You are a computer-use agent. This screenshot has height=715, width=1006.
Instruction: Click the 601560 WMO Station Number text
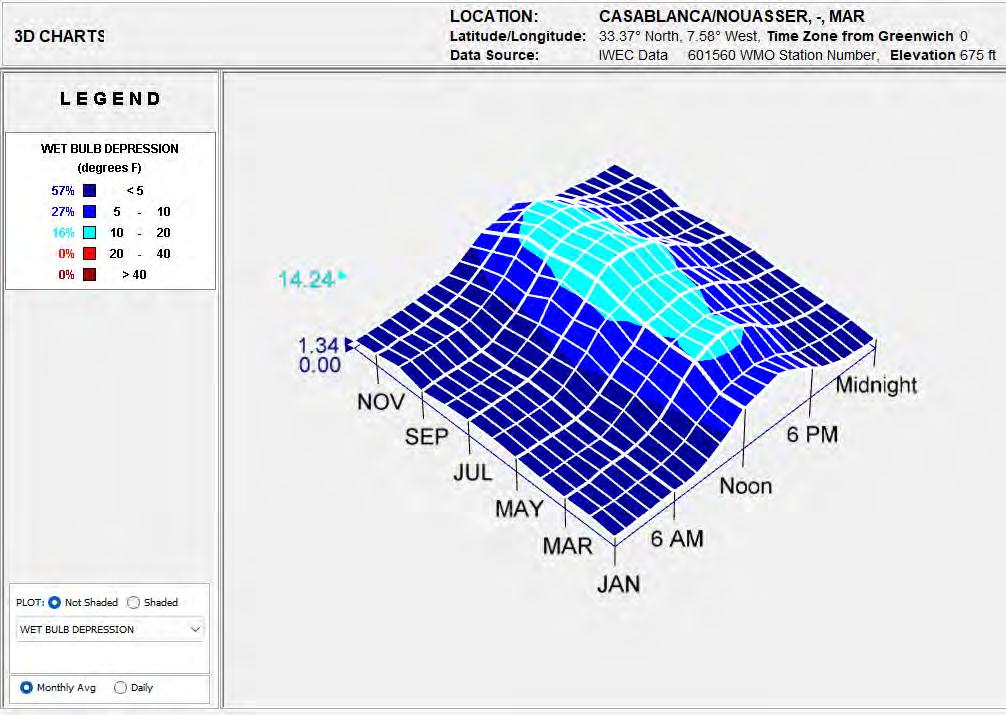[x=782, y=55]
